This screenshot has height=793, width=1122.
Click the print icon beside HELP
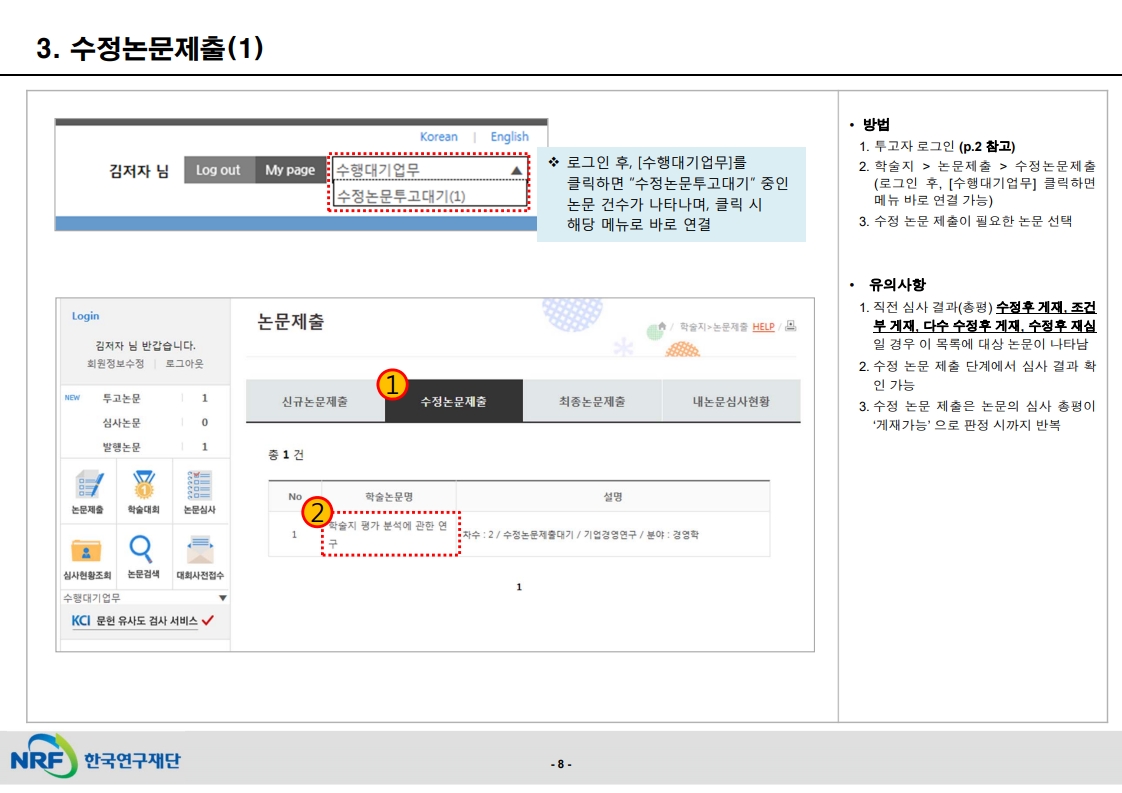[x=791, y=326]
